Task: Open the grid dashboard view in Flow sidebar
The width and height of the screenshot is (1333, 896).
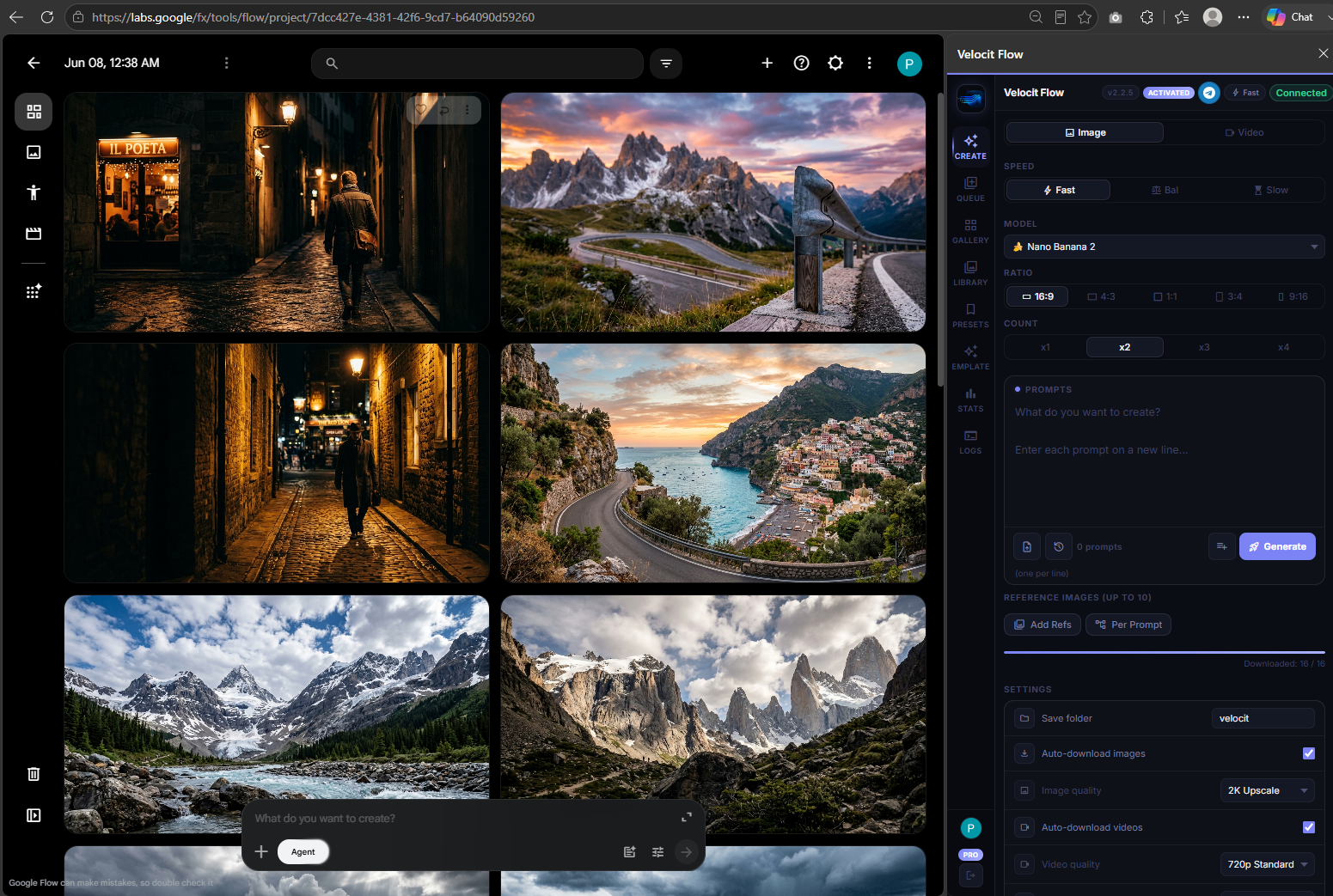Action: (34, 112)
